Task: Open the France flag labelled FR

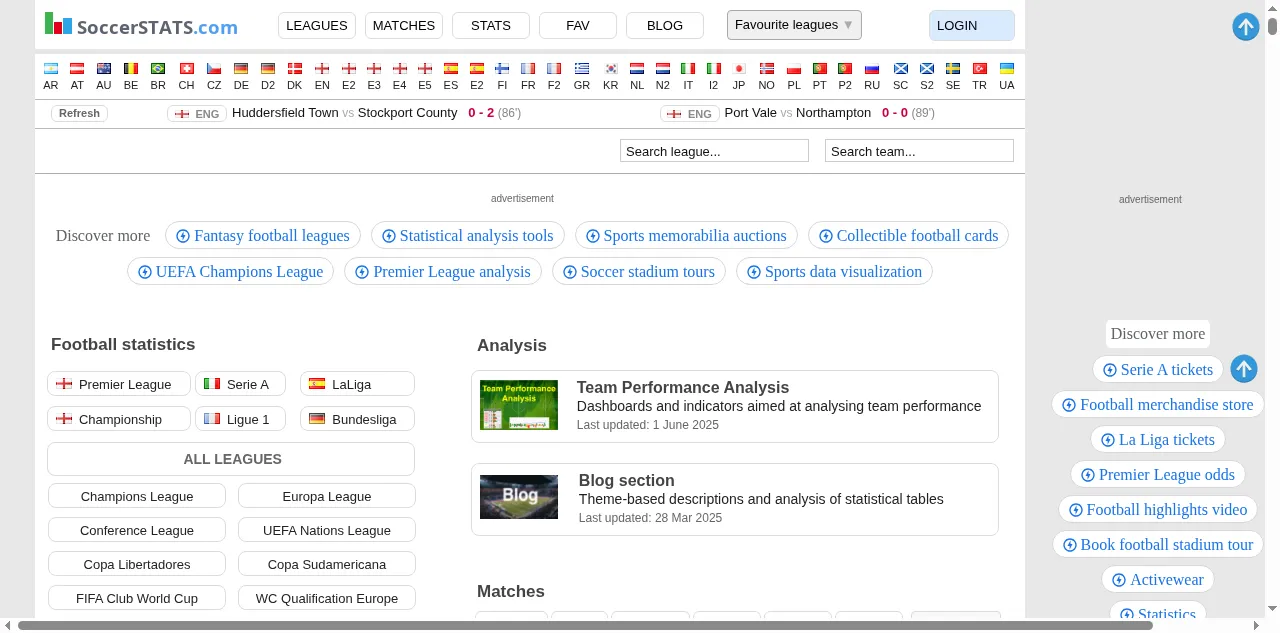Action: [528, 69]
